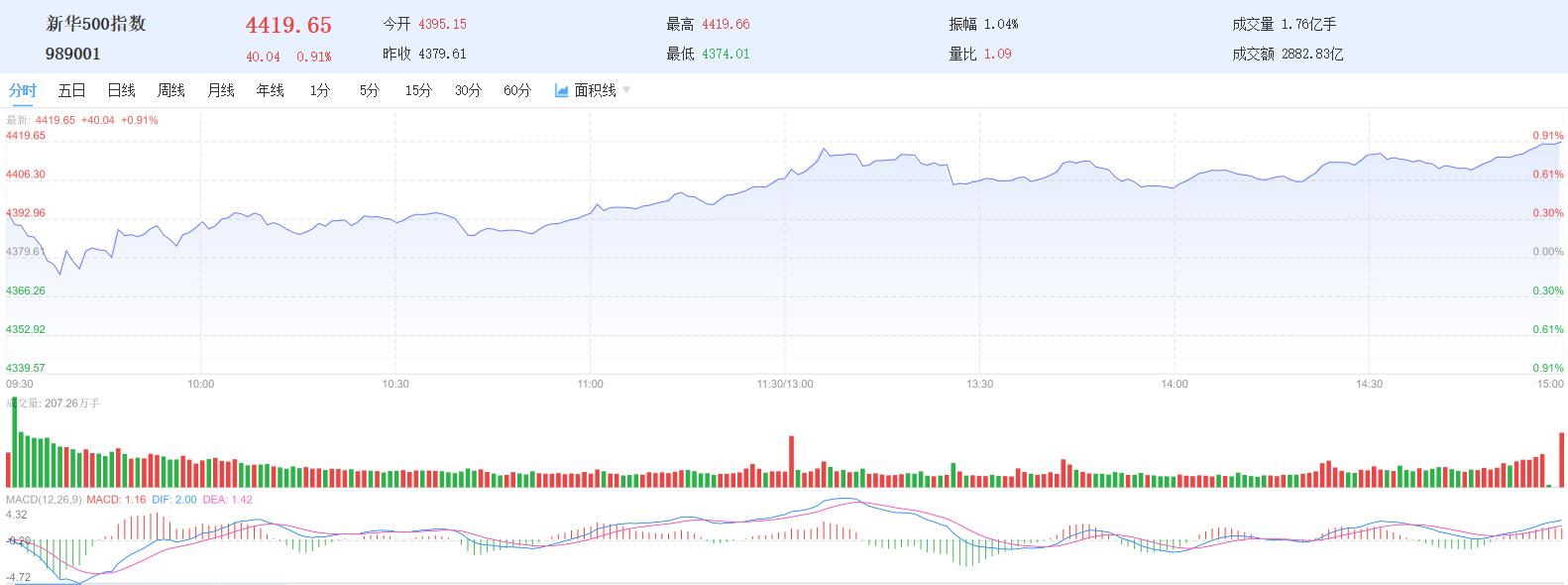The image size is (1568, 585).
Task: Click the tall red volume bar at close
Action: tap(1562, 460)
